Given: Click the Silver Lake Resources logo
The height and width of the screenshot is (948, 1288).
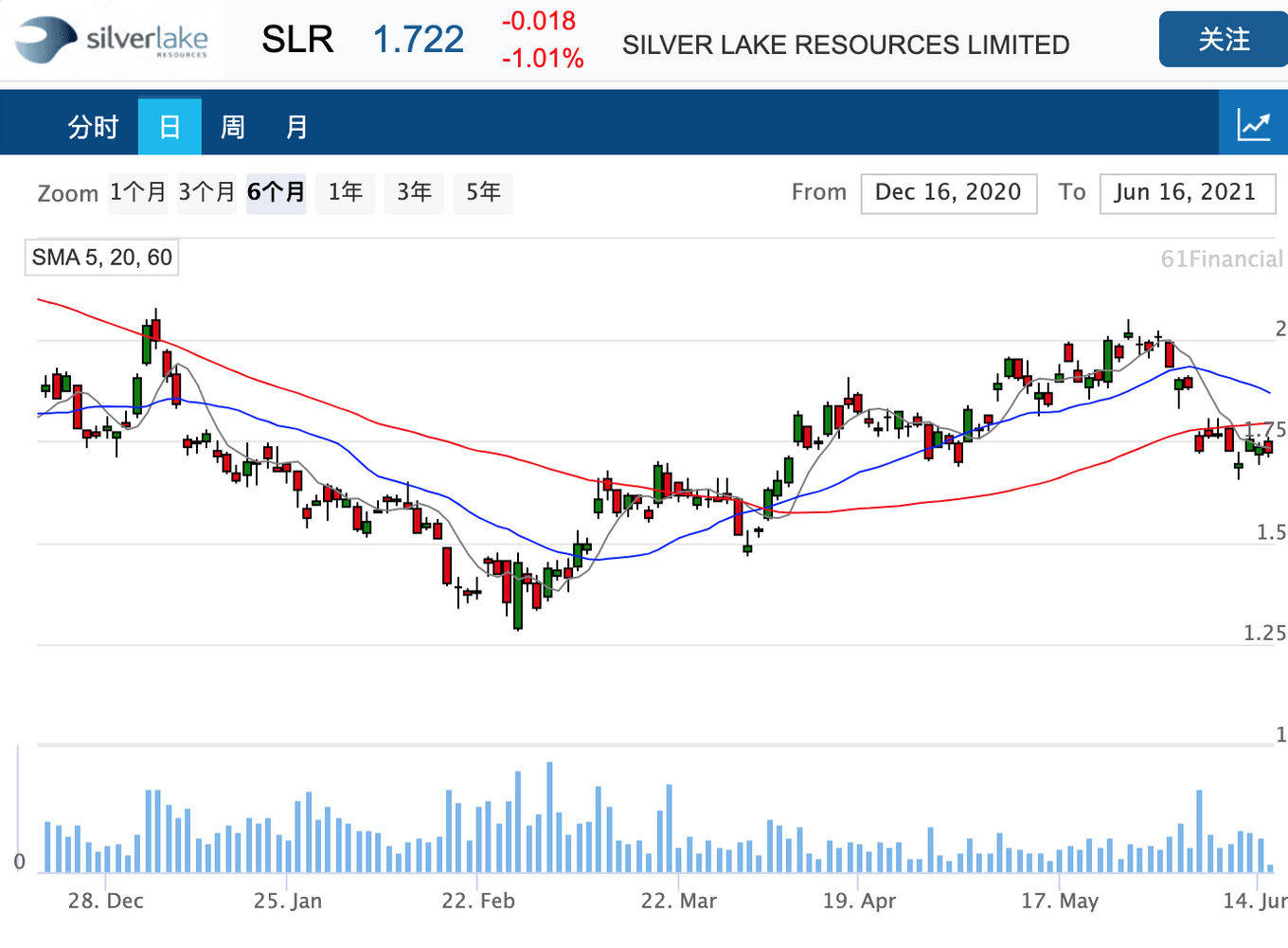Looking at the screenshot, I should coord(112,40).
